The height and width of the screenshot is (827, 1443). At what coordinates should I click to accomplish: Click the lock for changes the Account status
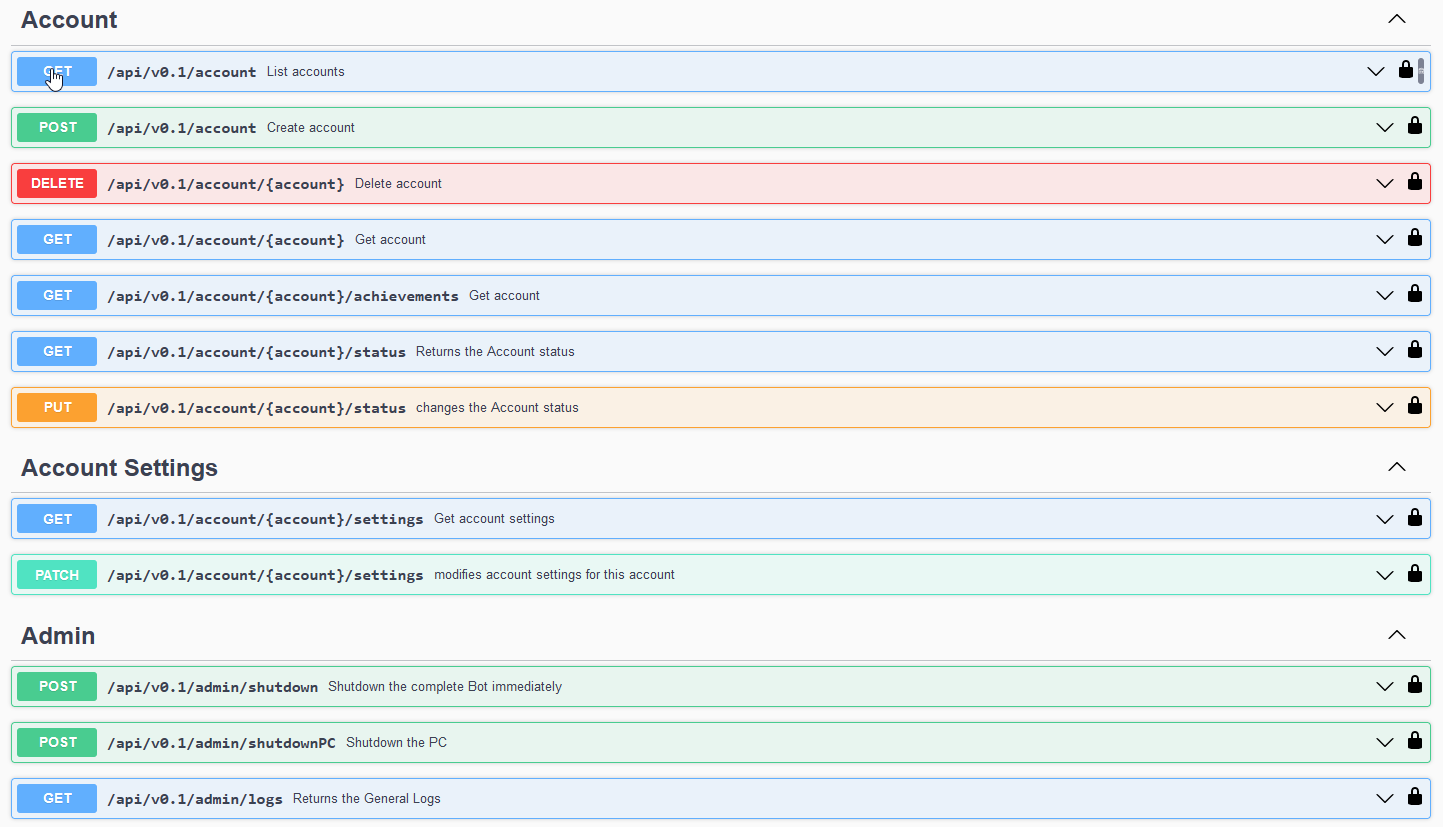click(x=1415, y=407)
